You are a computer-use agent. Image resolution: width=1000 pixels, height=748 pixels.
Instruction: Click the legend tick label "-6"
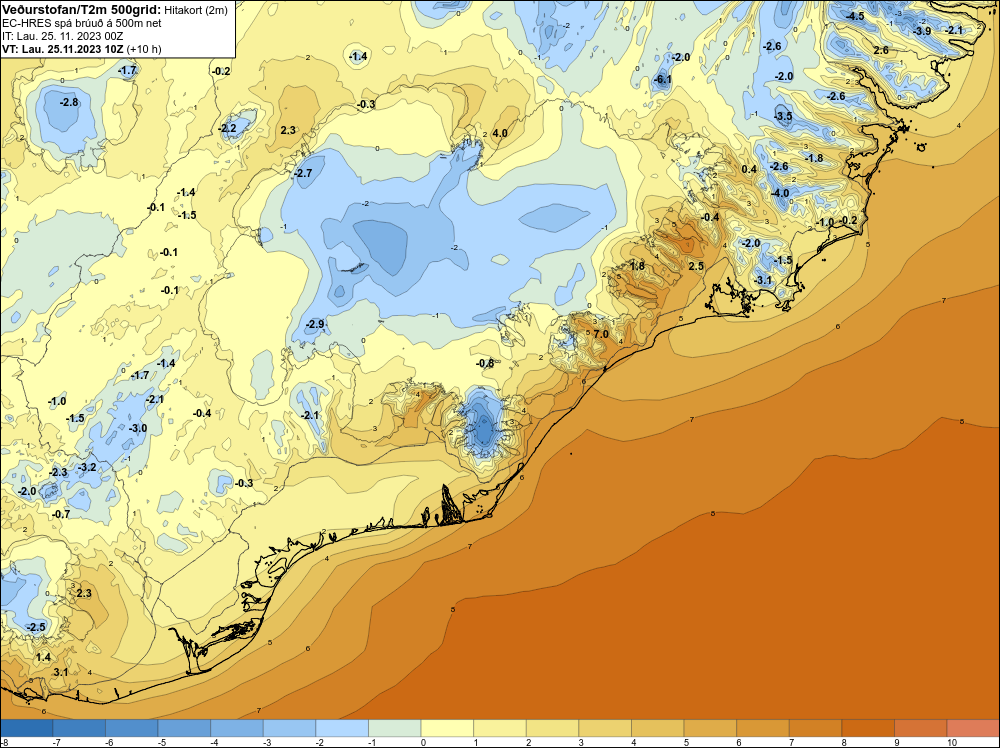tap(109, 742)
